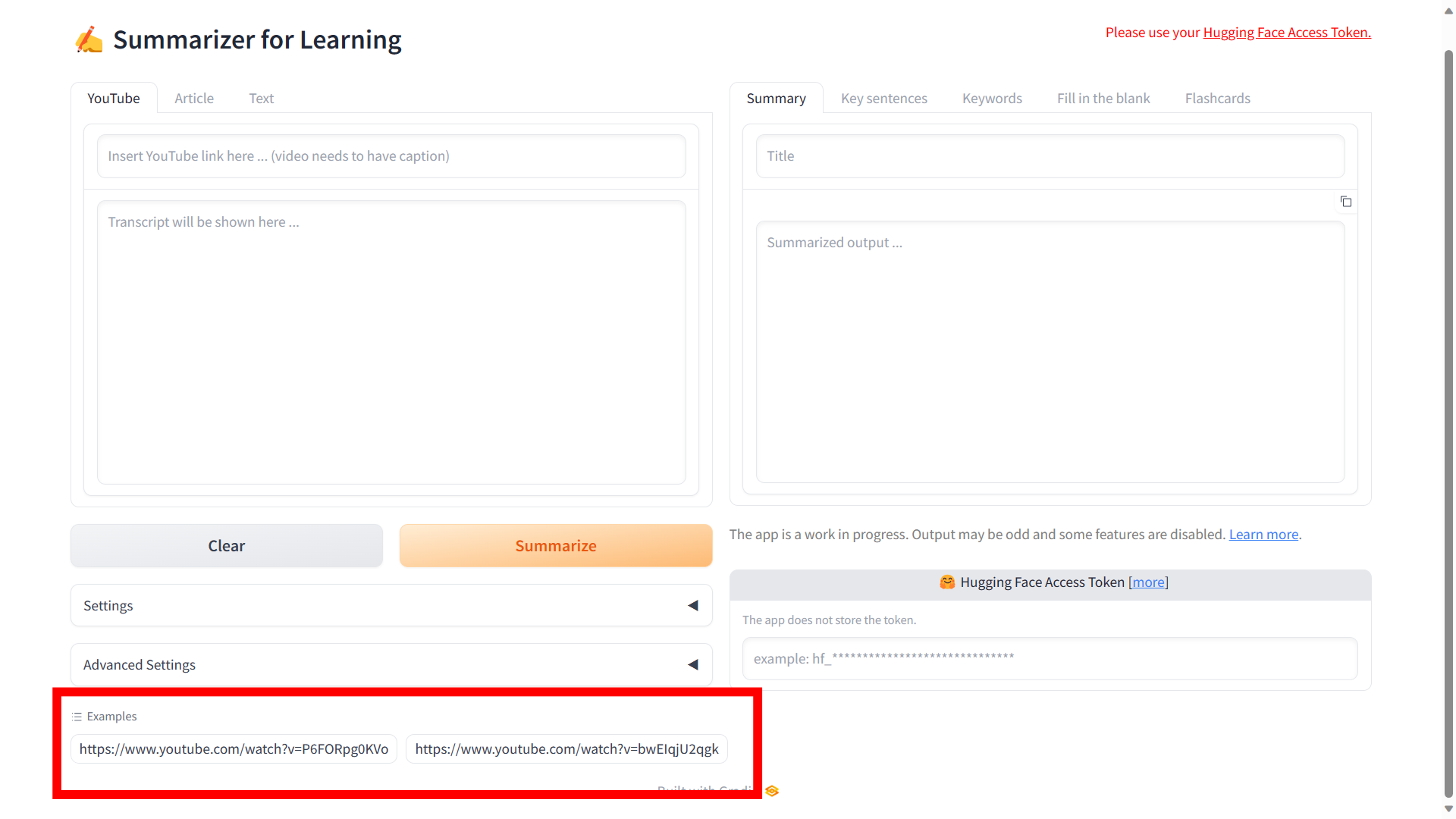Expand the Settings section
Image resolution: width=1456 pixels, height=819 pixels.
click(x=391, y=605)
